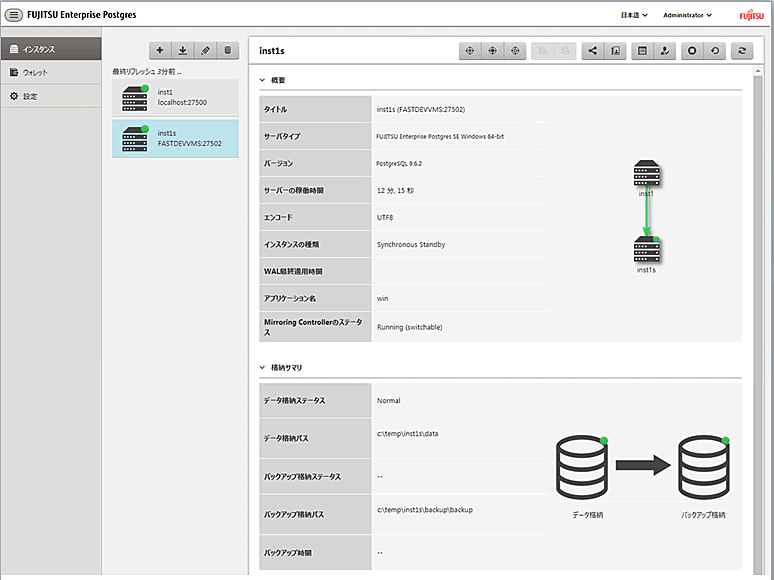Open the 日本語 language dropdown
This screenshot has width=774, height=580.
coord(634,15)
